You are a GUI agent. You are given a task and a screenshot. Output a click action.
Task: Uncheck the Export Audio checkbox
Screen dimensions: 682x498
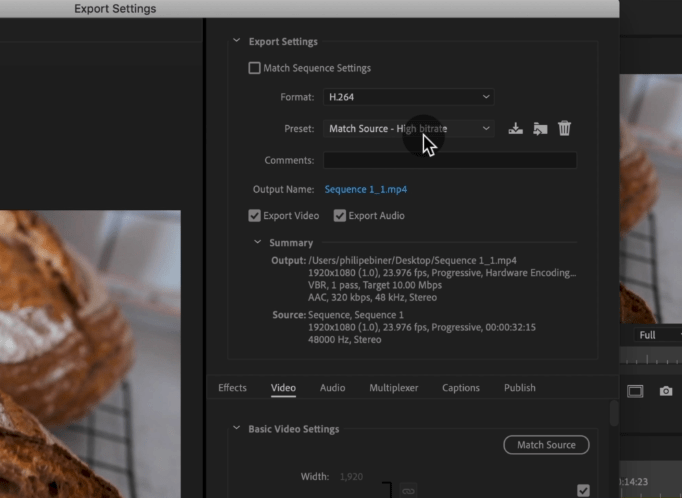click(x=340, y=216)
